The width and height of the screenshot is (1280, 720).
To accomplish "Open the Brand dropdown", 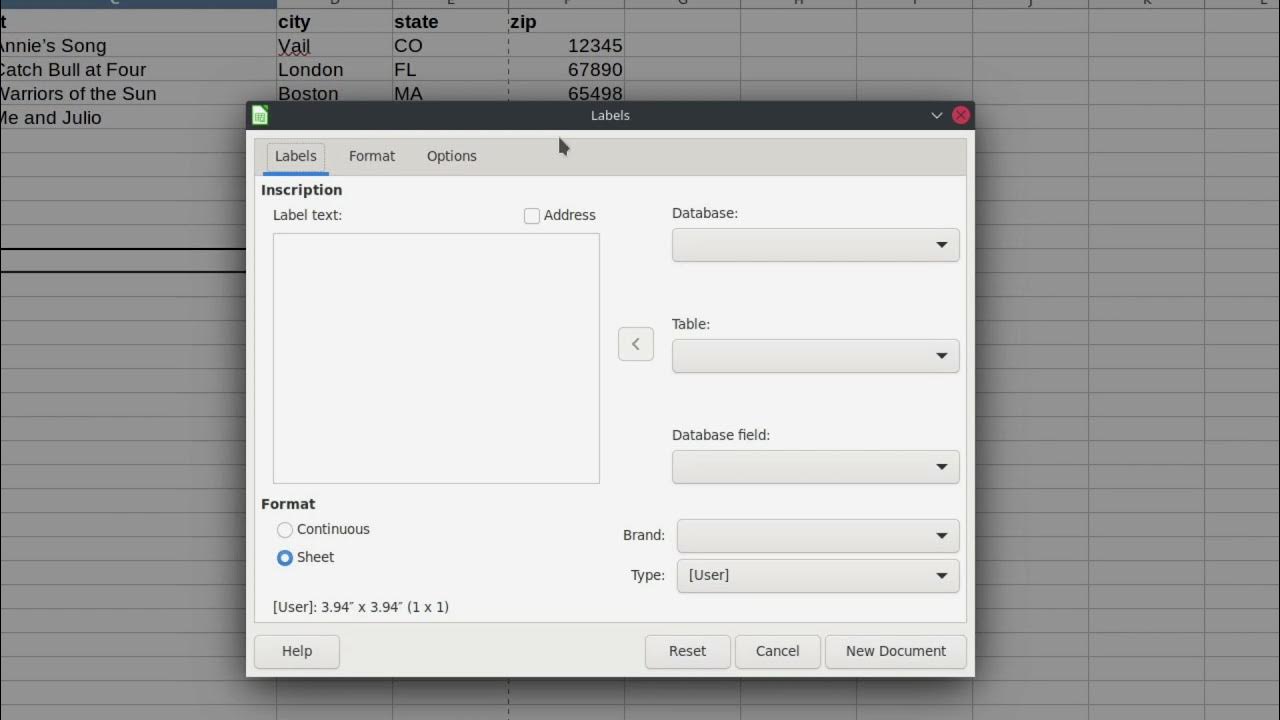I will click(818, 536).
